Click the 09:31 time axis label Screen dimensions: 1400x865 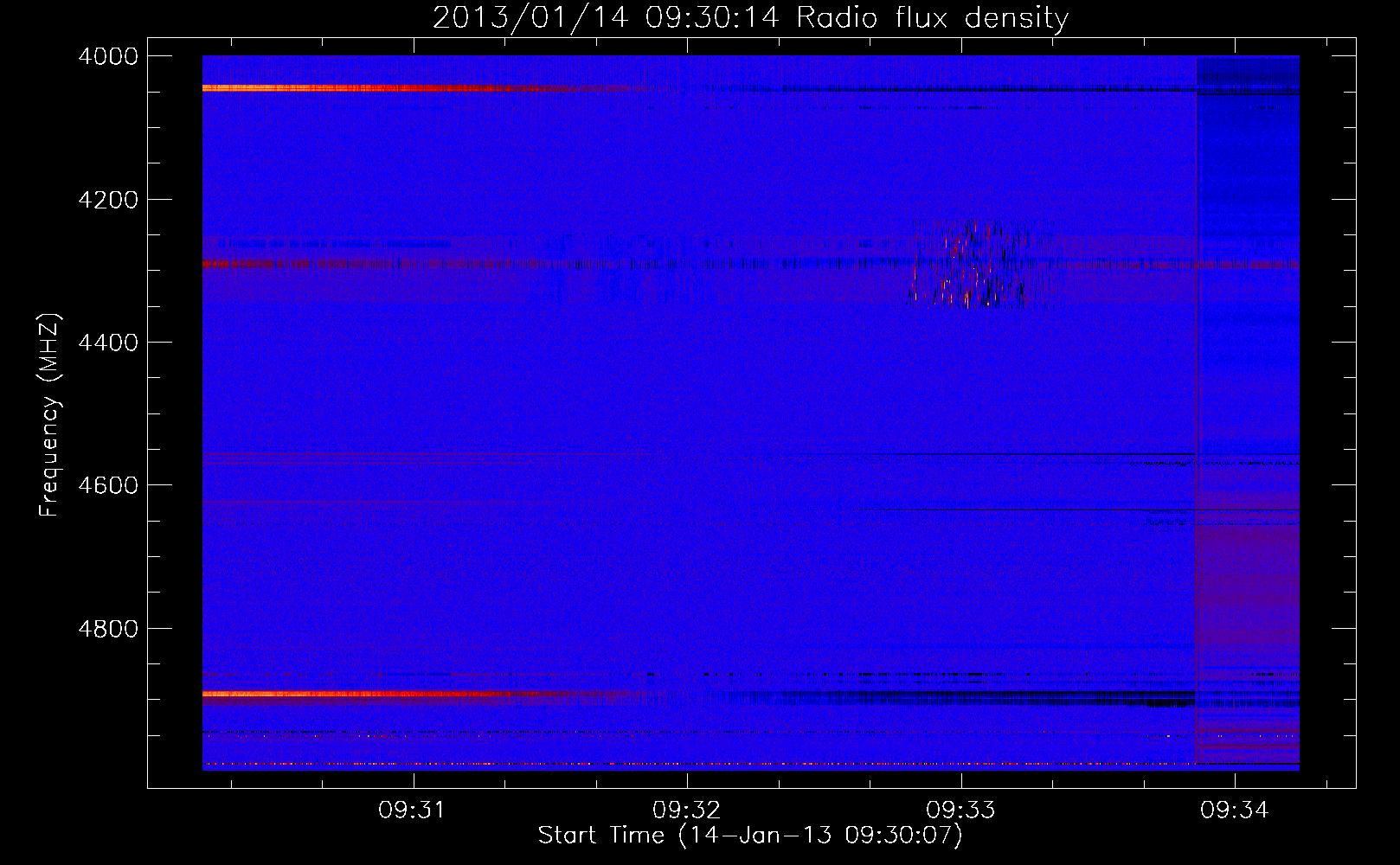[412, 810]
